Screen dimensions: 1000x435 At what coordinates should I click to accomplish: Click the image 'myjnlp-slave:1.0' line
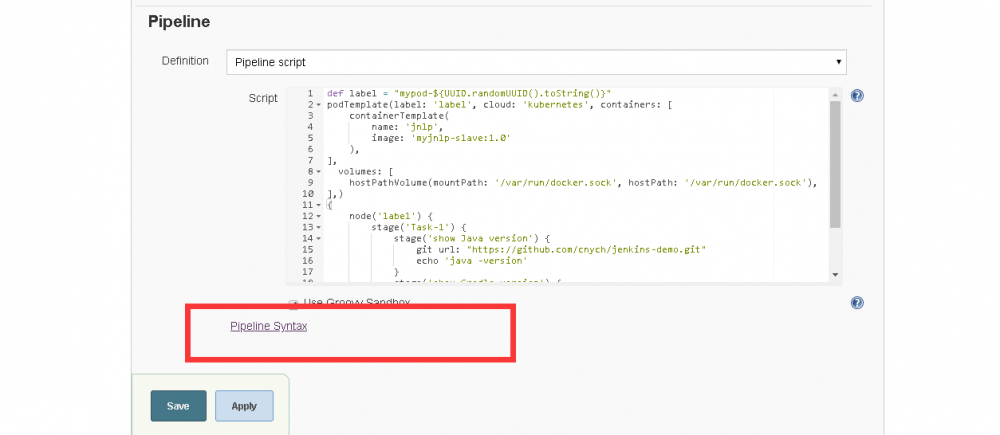click(441, 138)
